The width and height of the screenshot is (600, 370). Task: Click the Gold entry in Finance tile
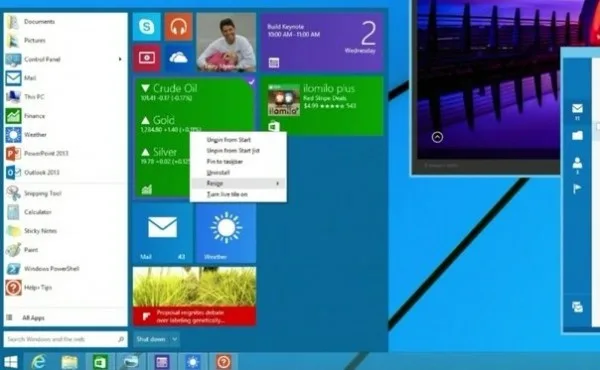pos(170,124)
